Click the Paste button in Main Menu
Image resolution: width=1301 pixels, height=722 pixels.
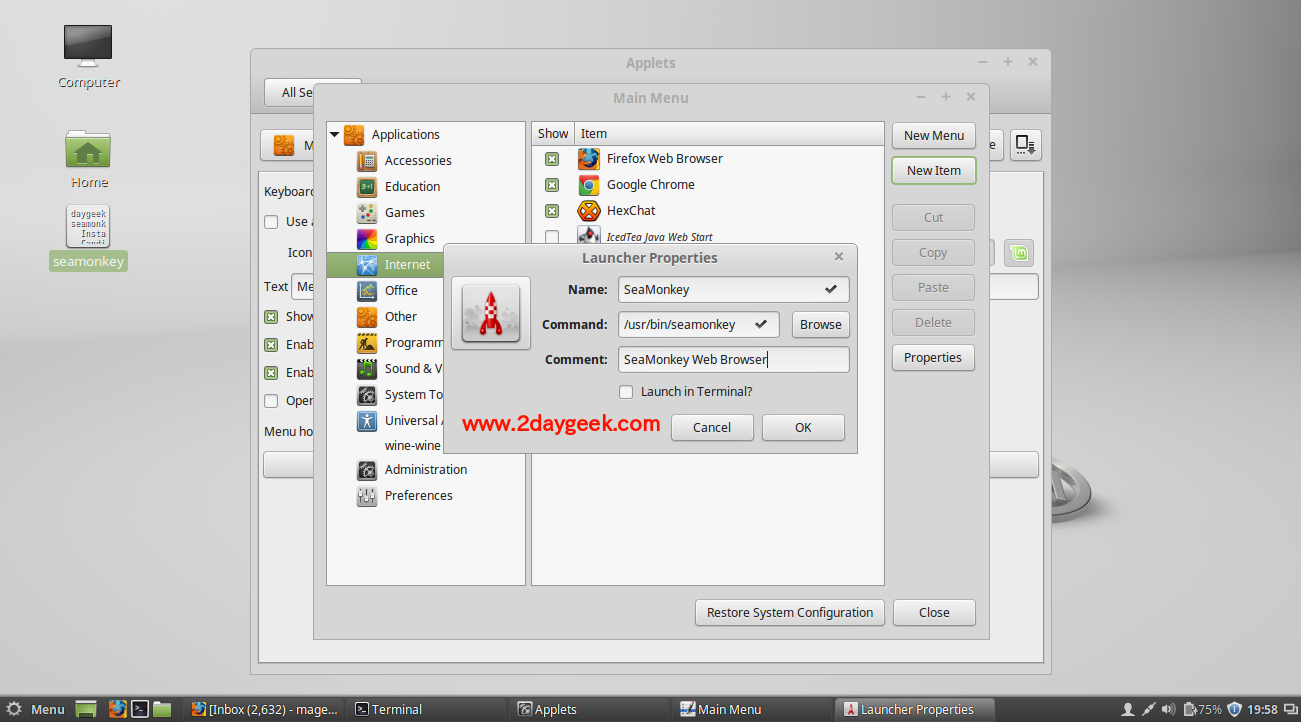click(933, 287)
